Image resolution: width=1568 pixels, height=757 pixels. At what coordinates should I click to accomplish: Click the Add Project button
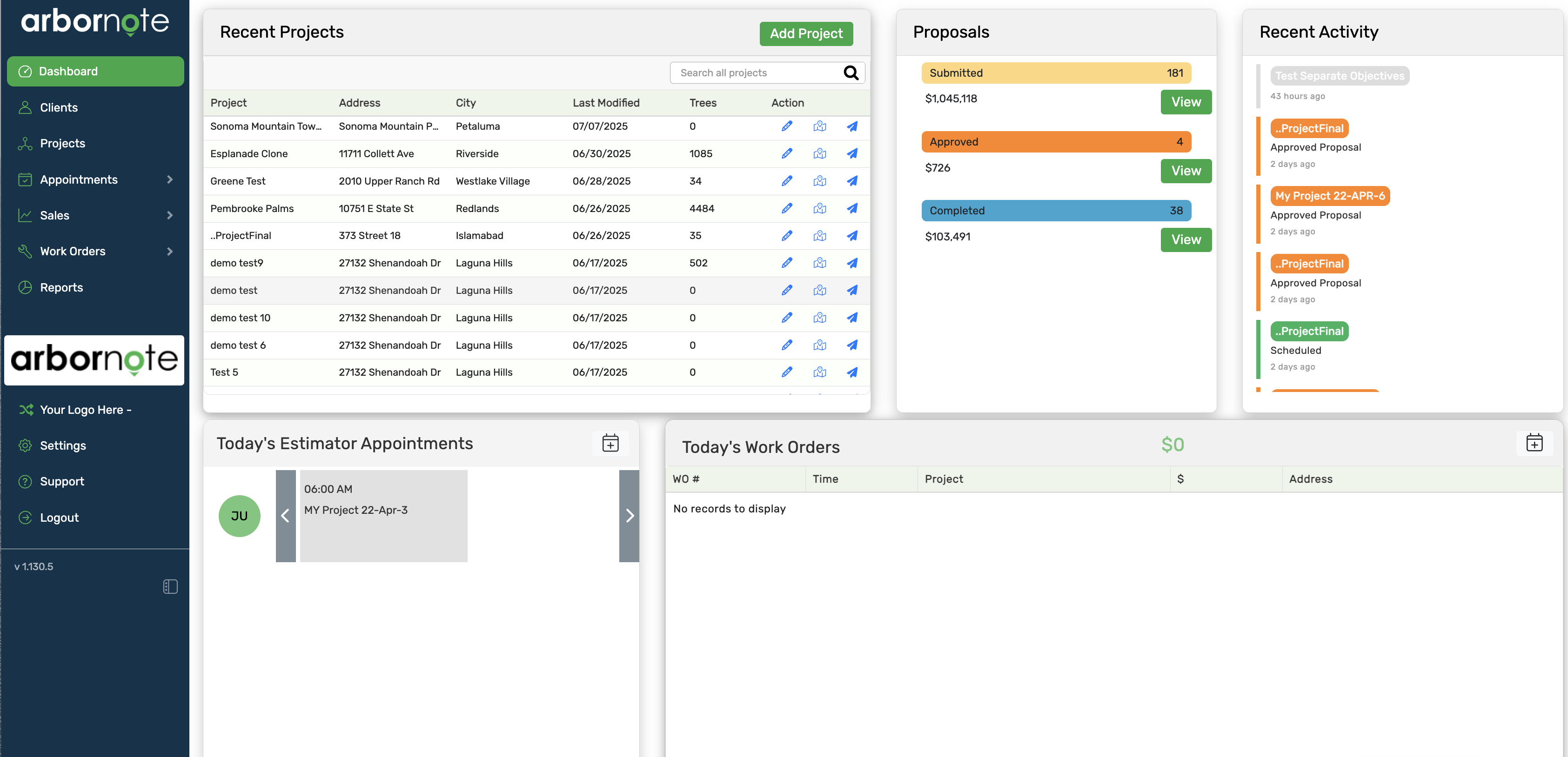(x=806, y=33)
